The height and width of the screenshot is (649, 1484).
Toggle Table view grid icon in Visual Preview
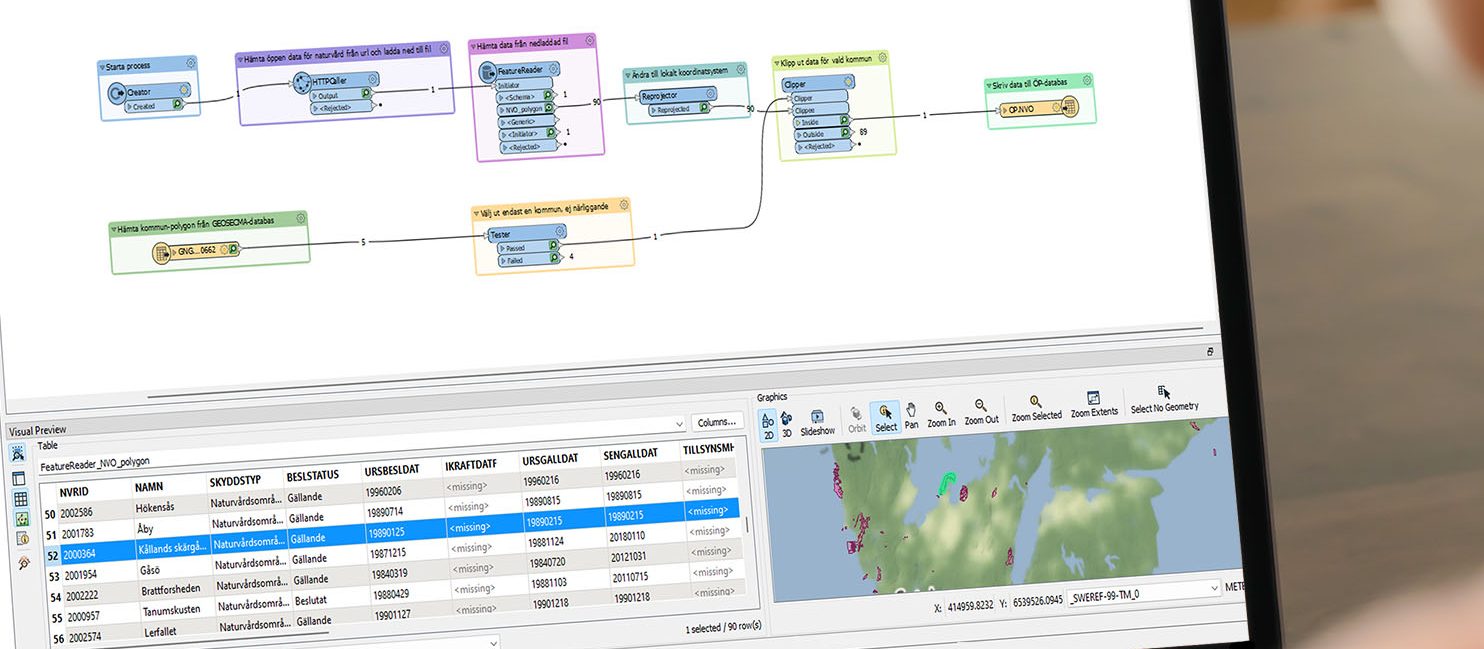pyautogui.click(x=20, y=498)
